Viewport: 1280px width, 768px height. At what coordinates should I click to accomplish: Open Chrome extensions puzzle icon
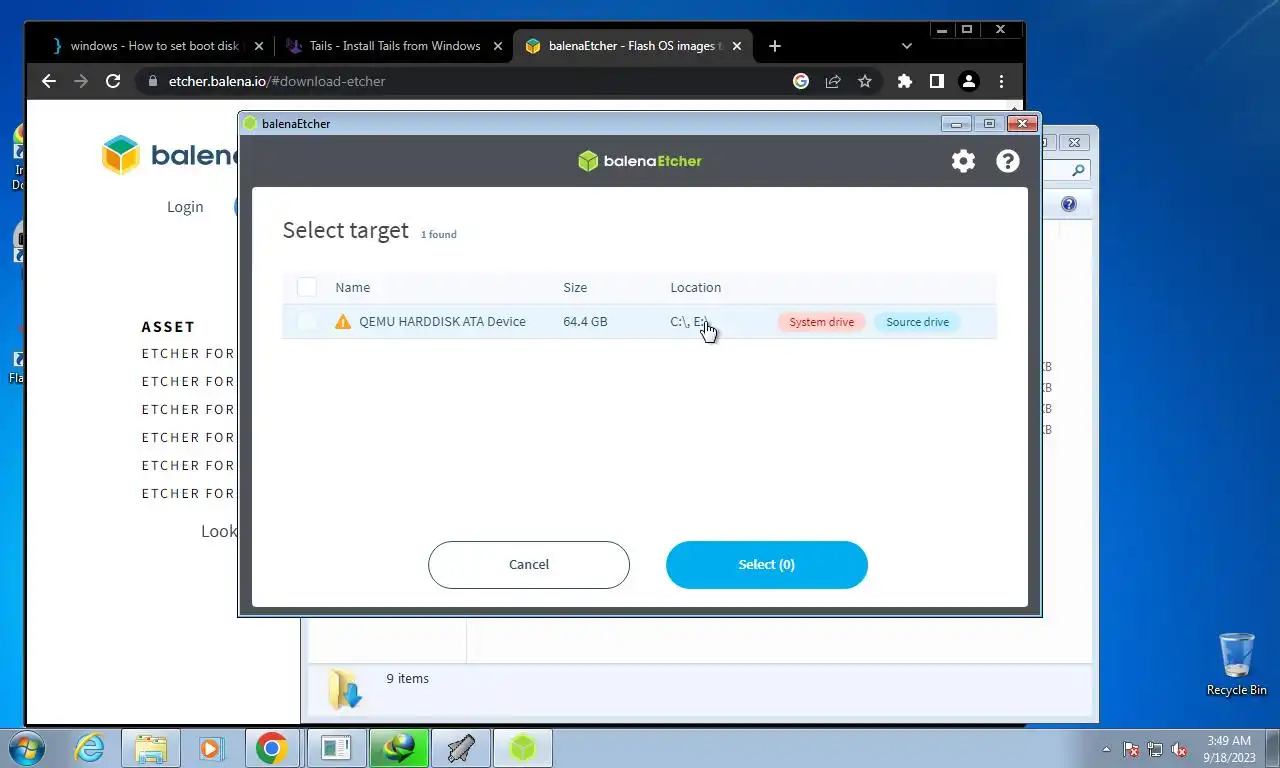(x=905, y=81)
